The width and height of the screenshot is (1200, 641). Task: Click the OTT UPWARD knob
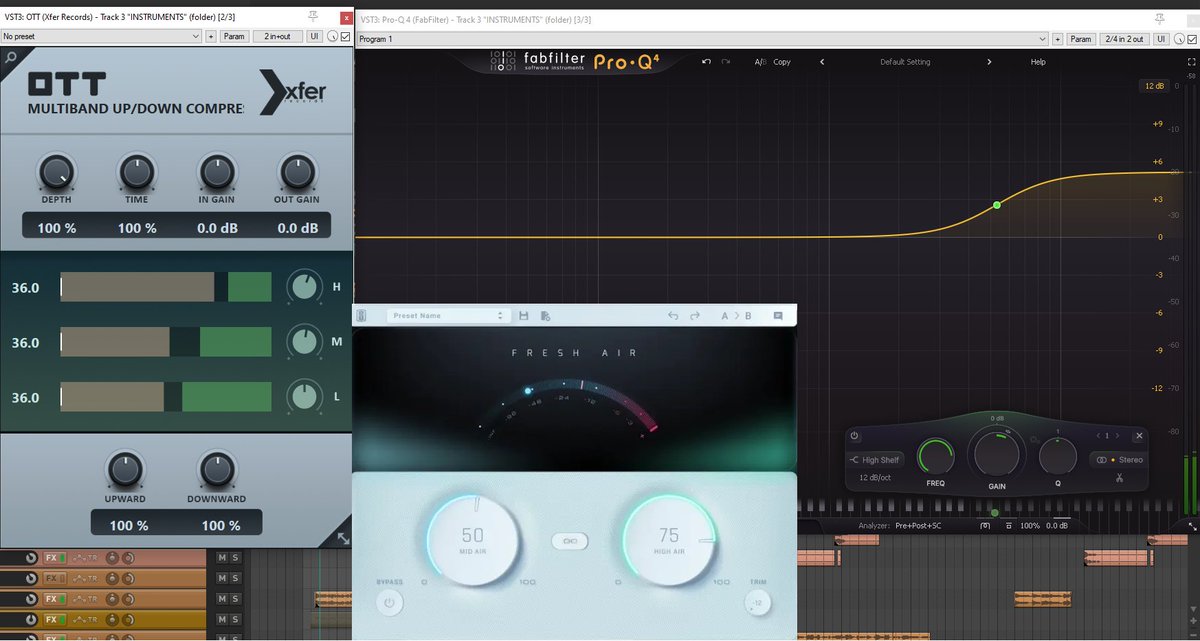tap(127, 470)
